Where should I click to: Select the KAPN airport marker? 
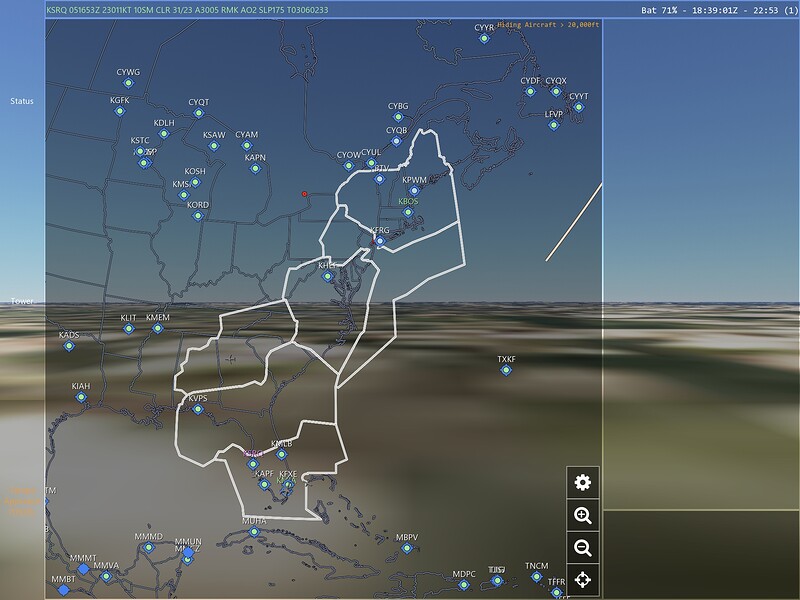(256, 168)
